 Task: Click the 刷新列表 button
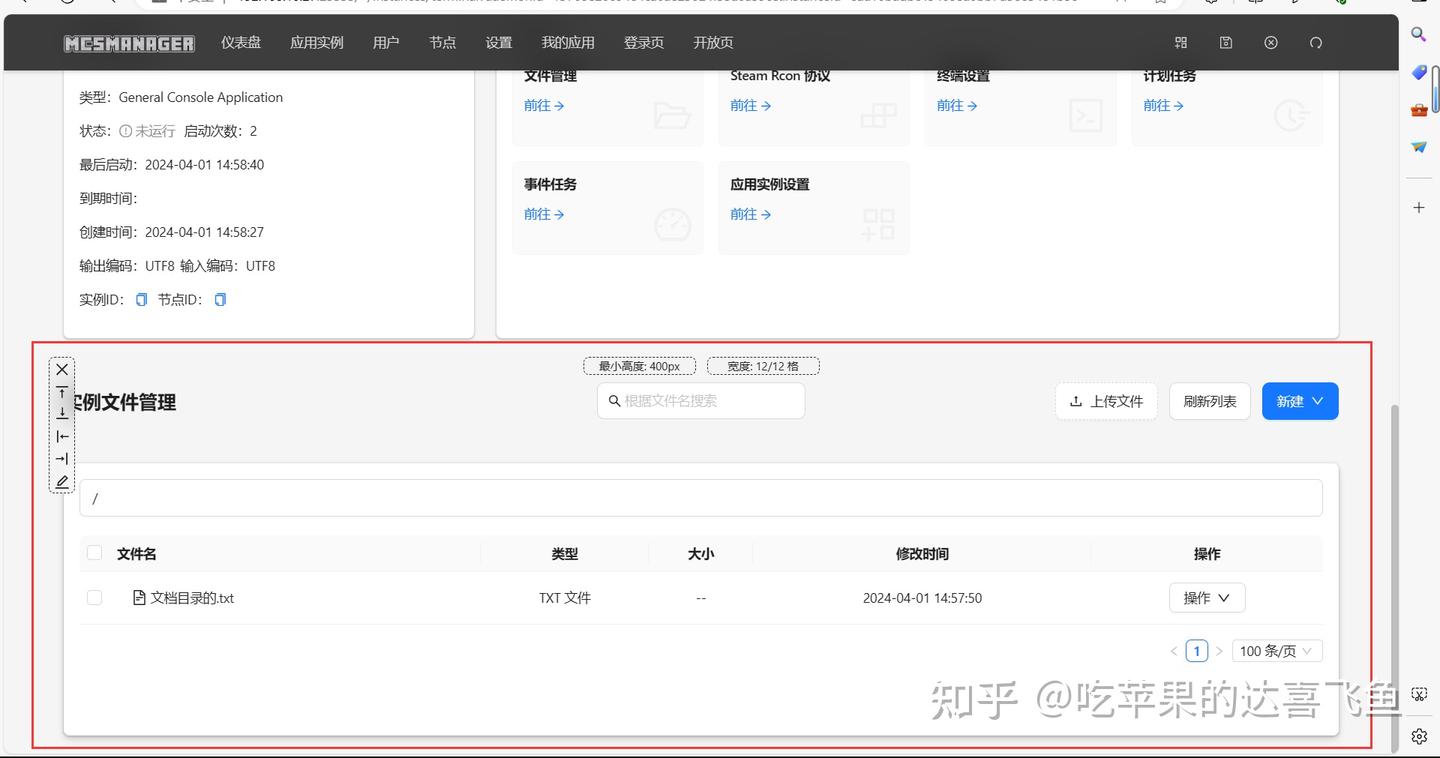[1210, 401]
